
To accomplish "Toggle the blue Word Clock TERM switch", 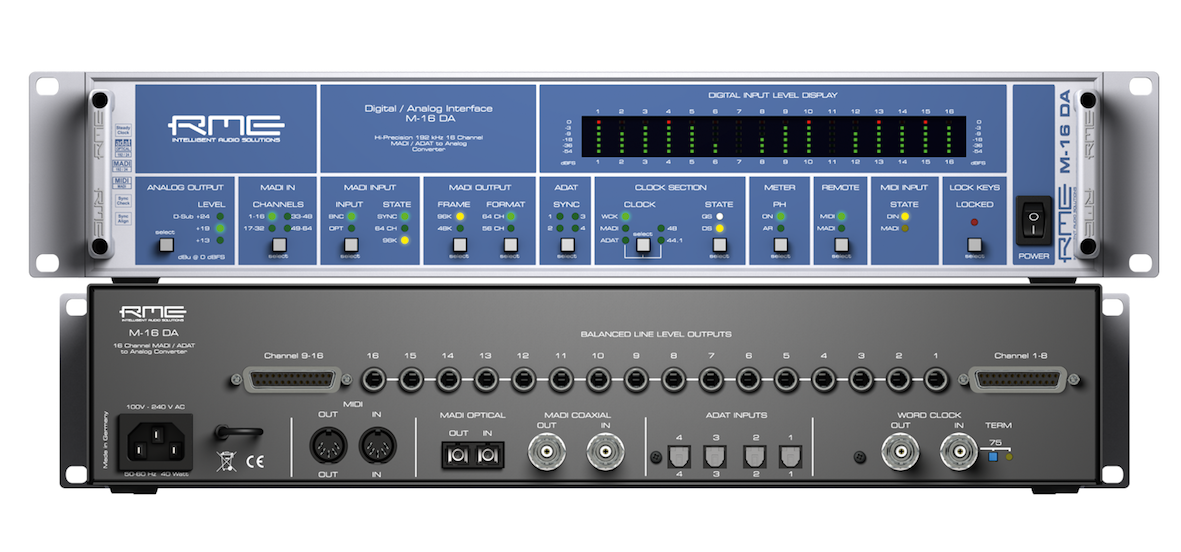I will (993, 456).
